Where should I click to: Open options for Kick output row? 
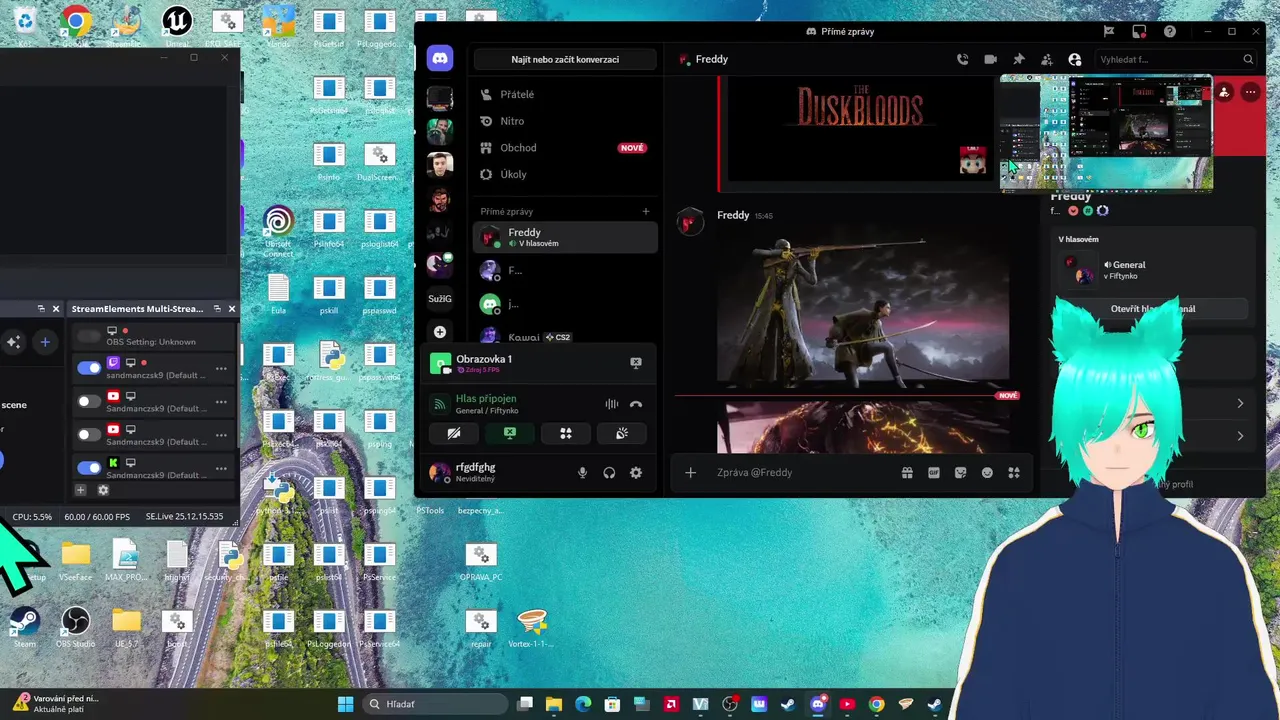pyautogui.click(x=221, y=467)
